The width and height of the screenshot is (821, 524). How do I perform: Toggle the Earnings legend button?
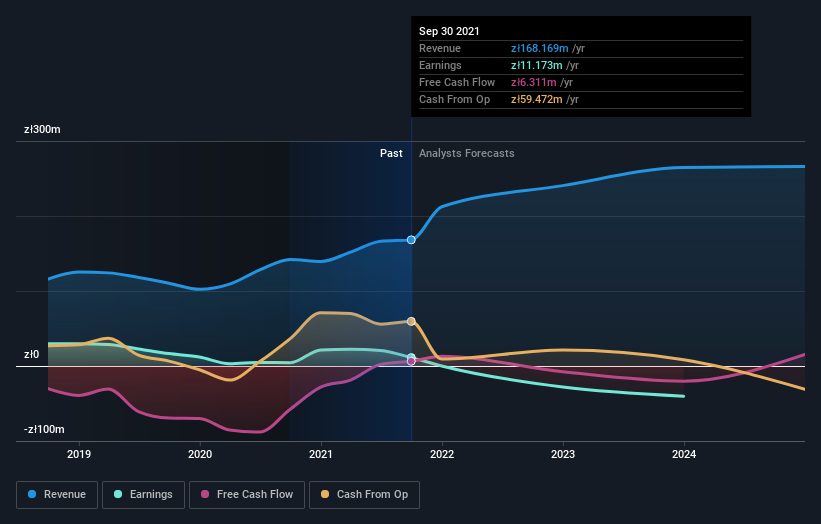click(143, 495)
